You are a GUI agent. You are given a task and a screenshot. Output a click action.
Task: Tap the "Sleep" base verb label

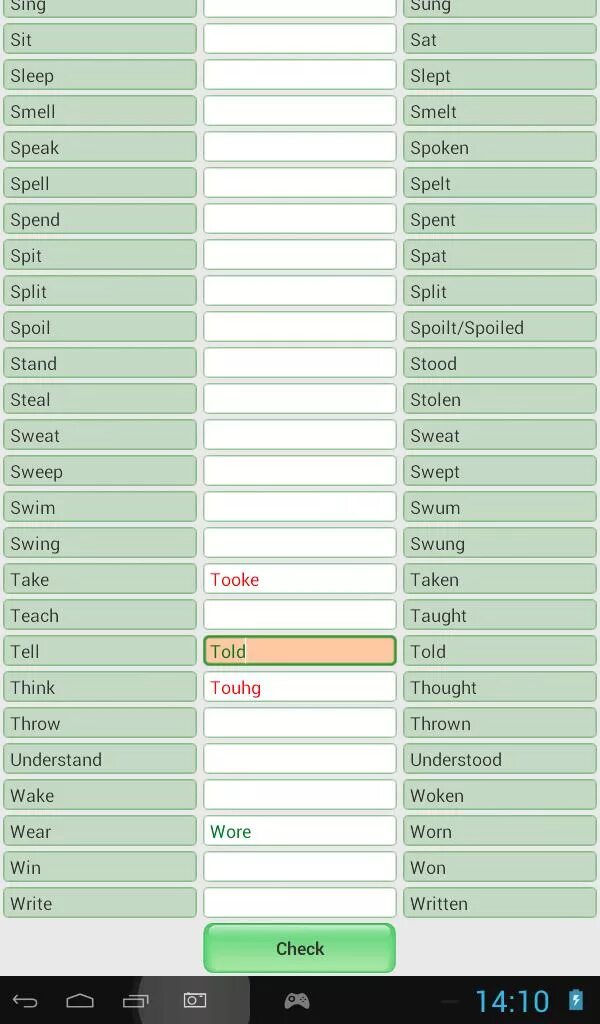point(100,75)
